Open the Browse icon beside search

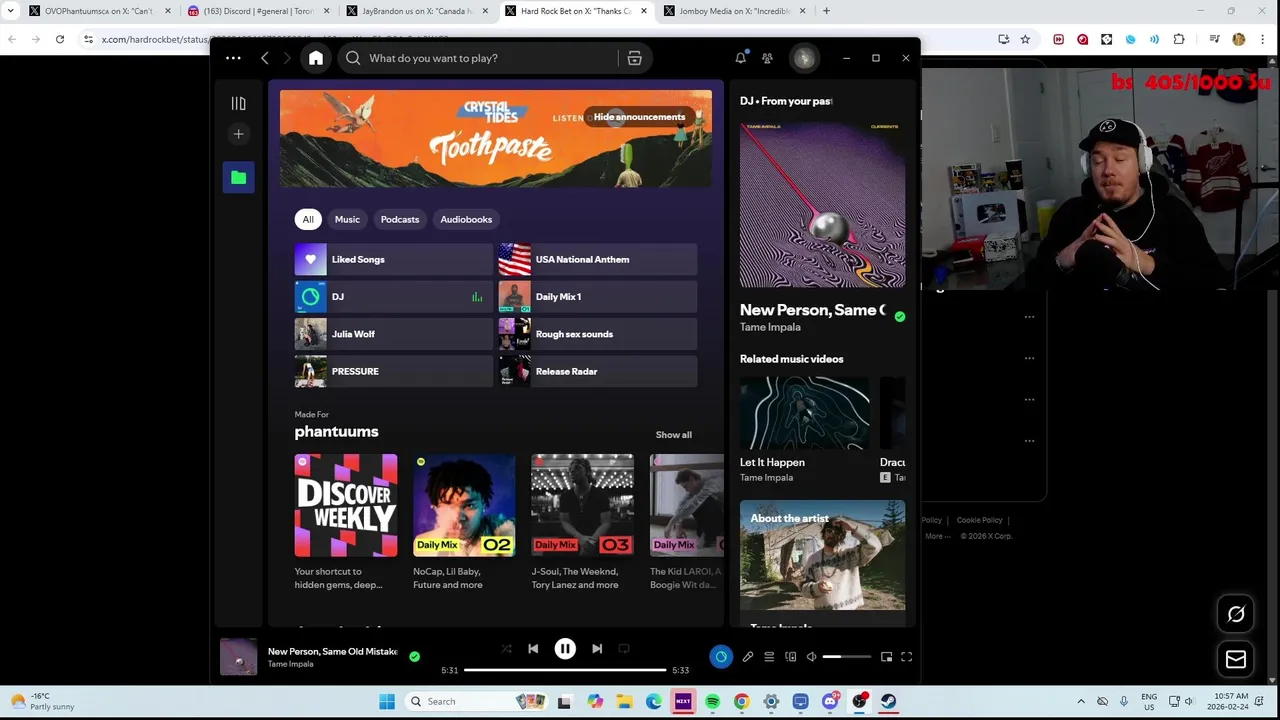[x=634, y=58]
